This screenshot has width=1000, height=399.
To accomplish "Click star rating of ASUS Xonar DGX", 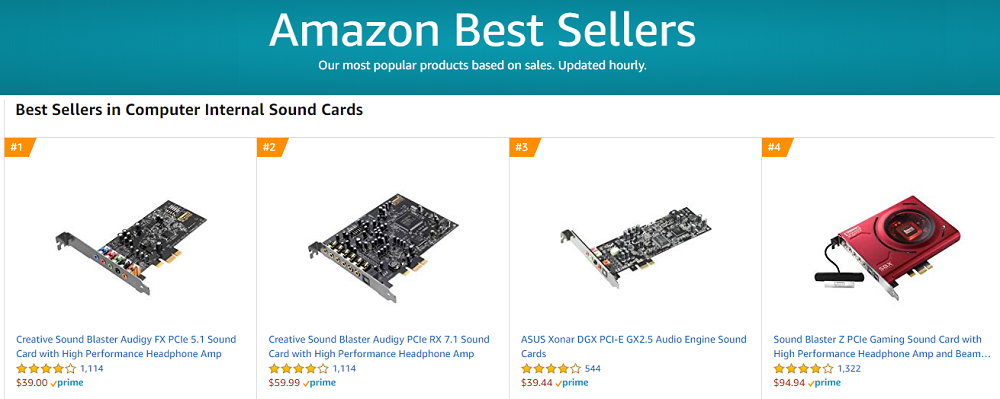I will 551,368.
